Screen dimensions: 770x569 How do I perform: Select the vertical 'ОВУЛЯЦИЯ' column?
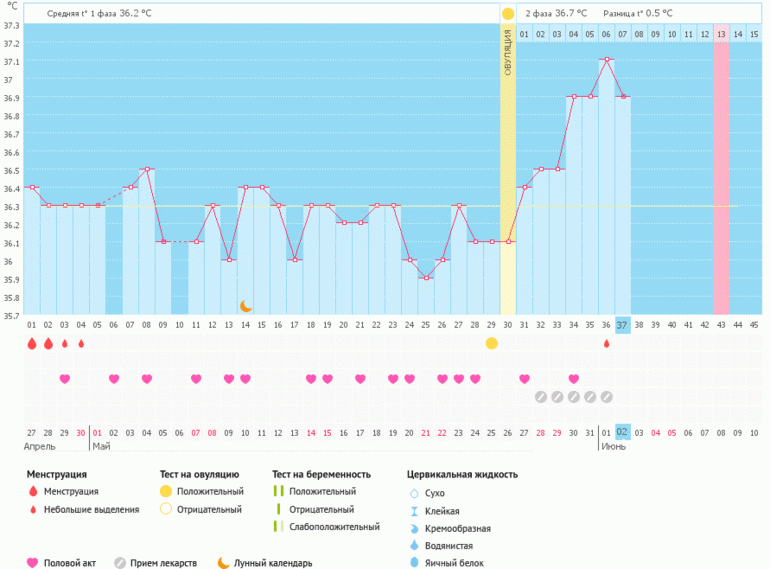tap(508, 170)
